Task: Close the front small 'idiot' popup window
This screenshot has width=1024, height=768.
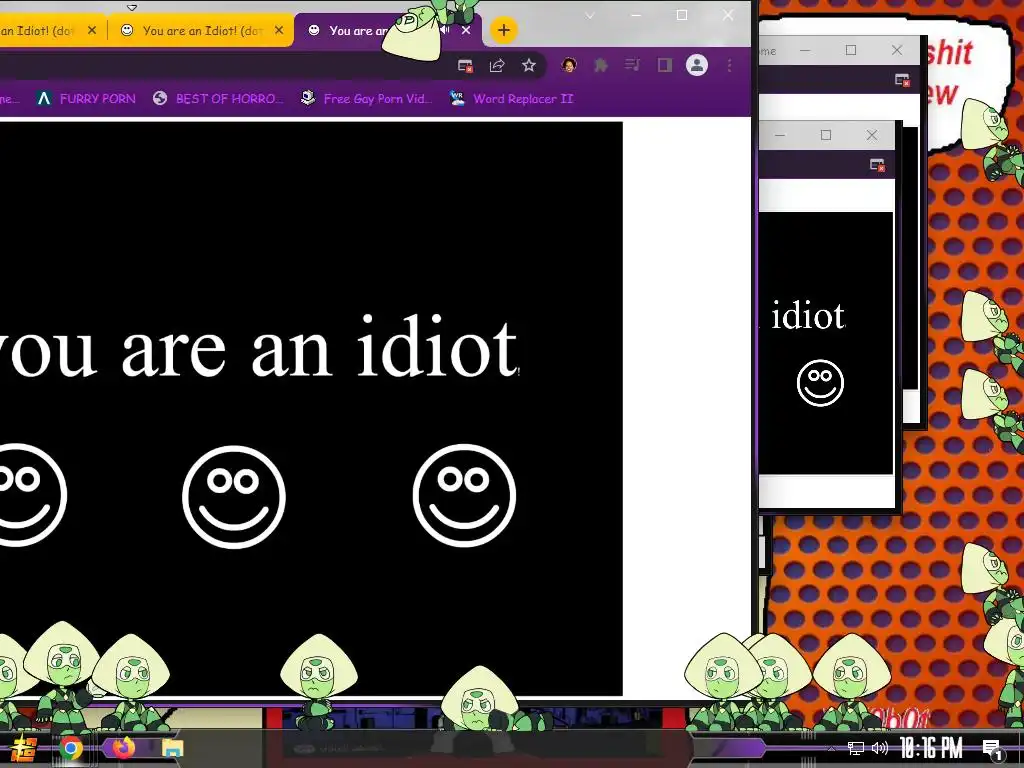Action: [x=872, y=135]
